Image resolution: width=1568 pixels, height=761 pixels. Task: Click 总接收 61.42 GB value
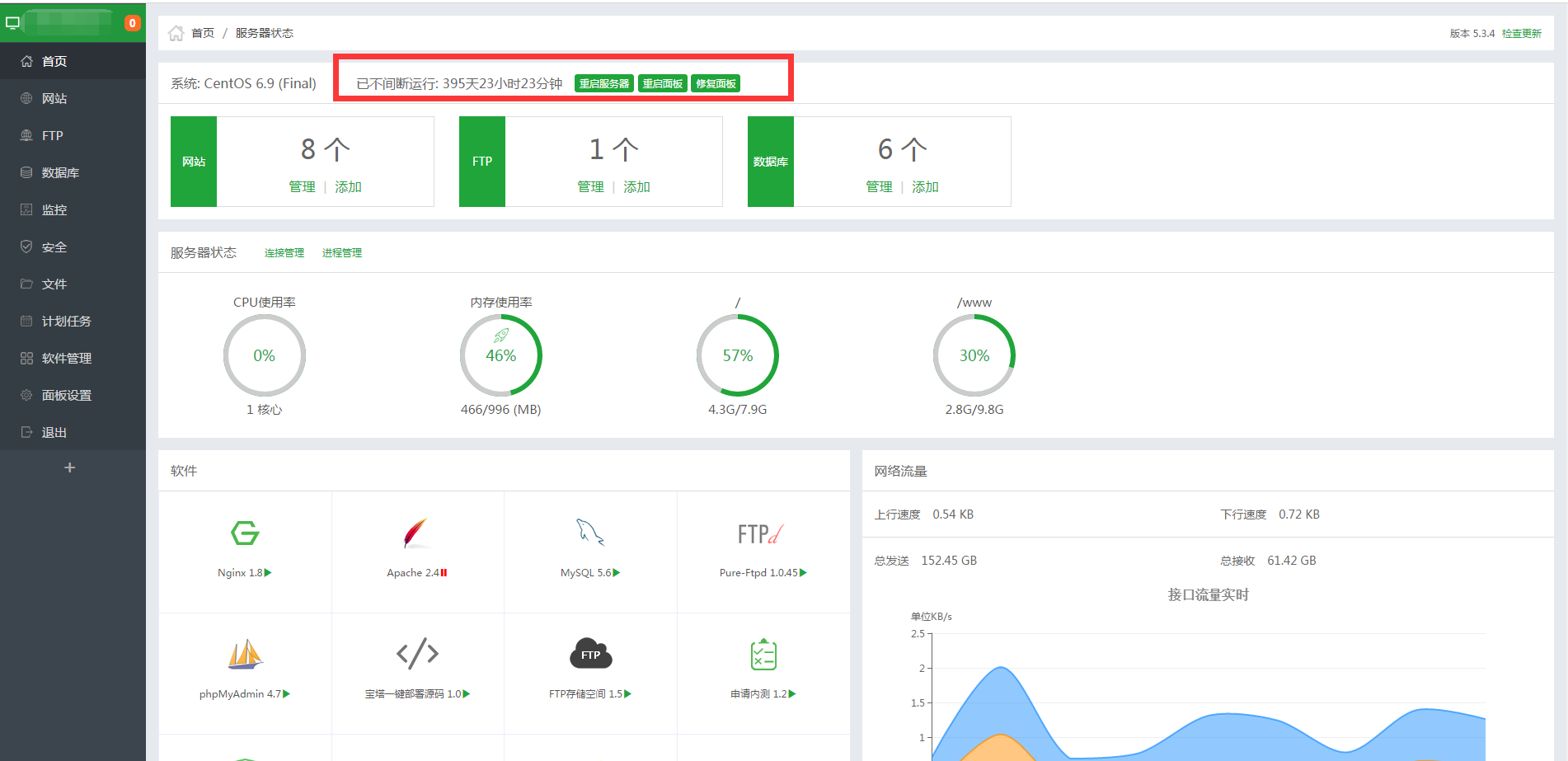(x=1292, y=560)
